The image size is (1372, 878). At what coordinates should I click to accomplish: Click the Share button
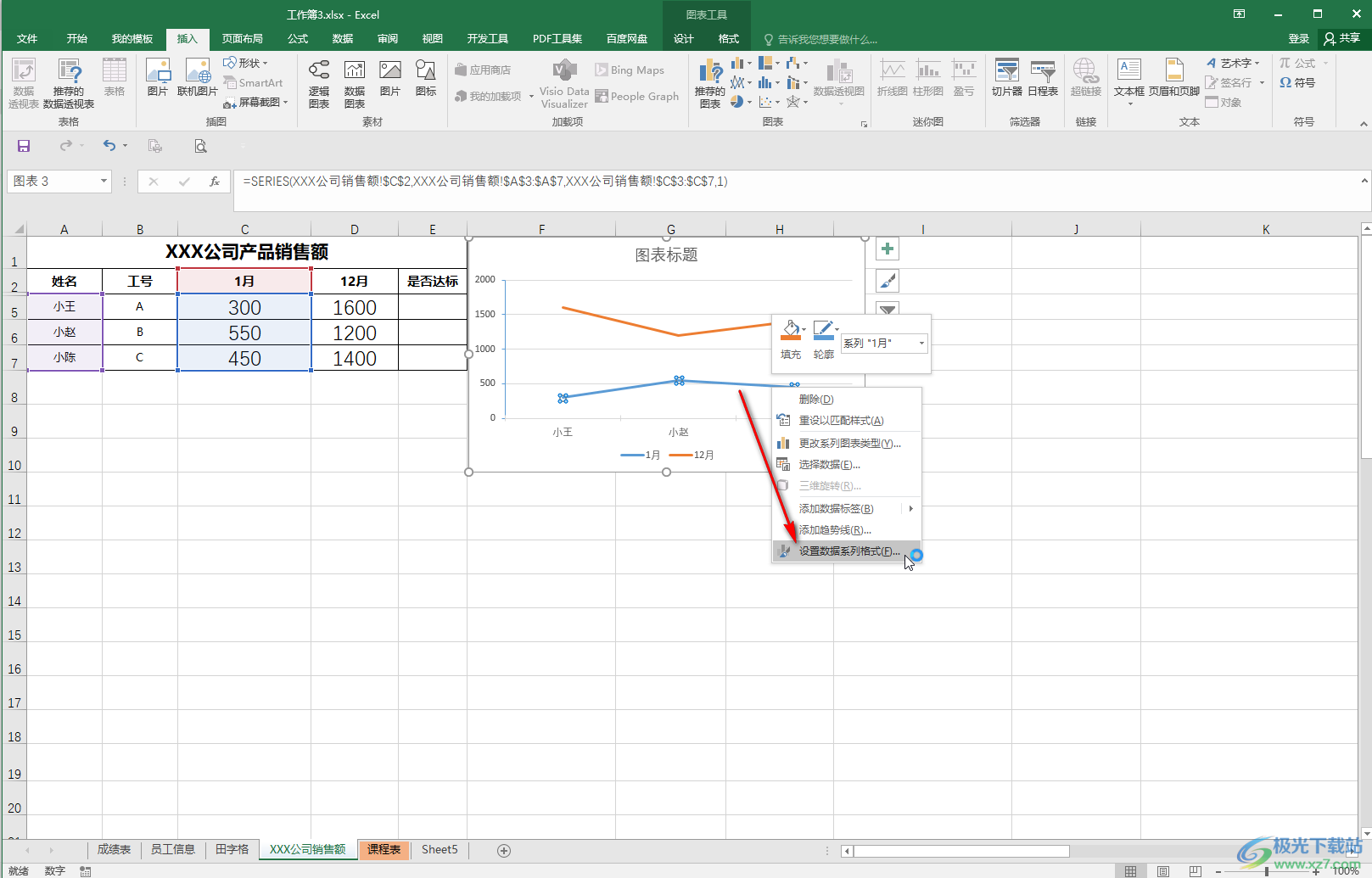1342,39
